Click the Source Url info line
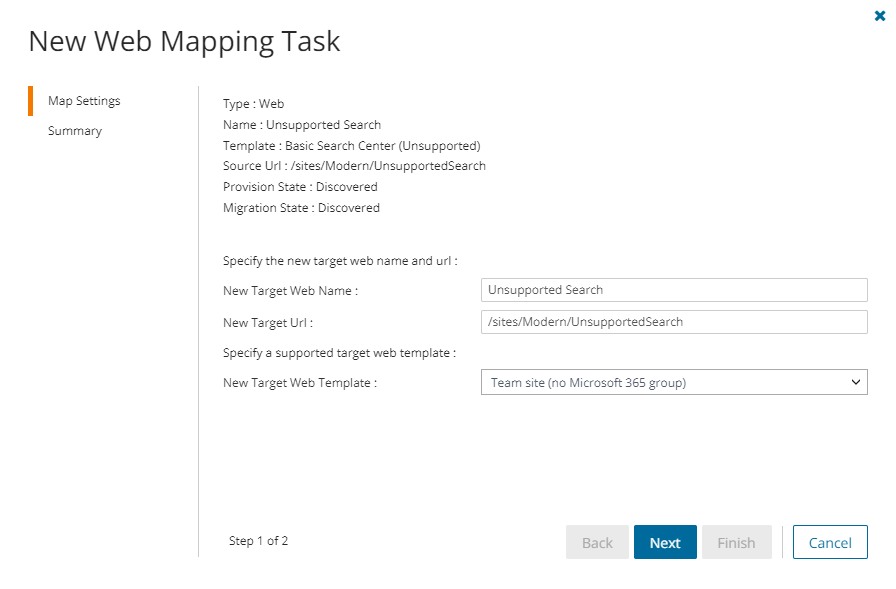 (354, 166)
